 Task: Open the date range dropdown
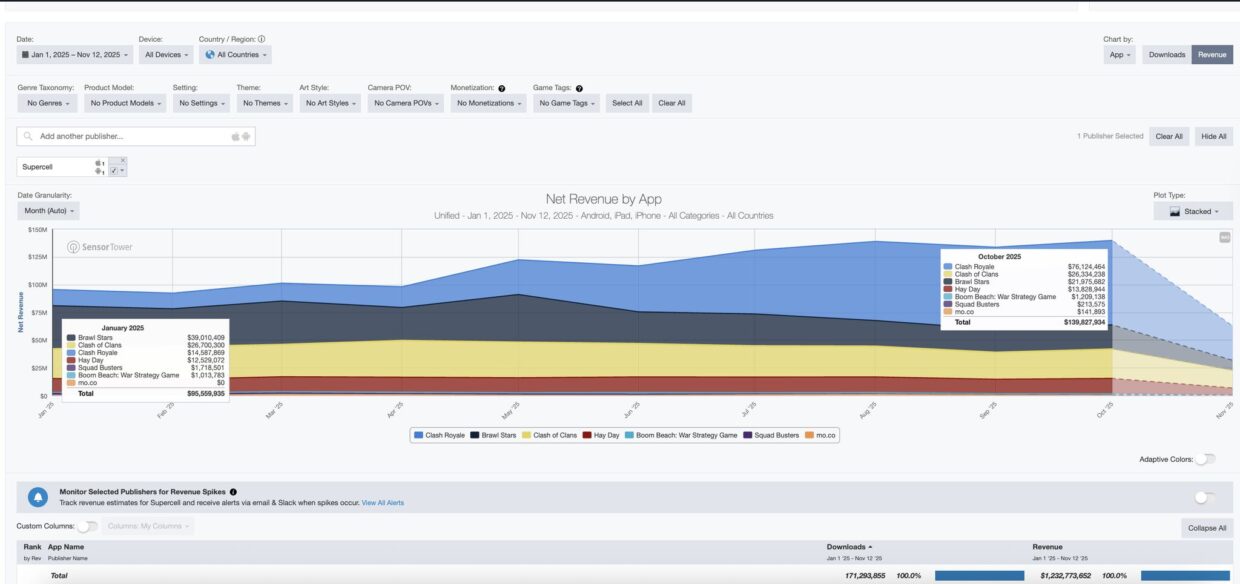click(71, 55)
